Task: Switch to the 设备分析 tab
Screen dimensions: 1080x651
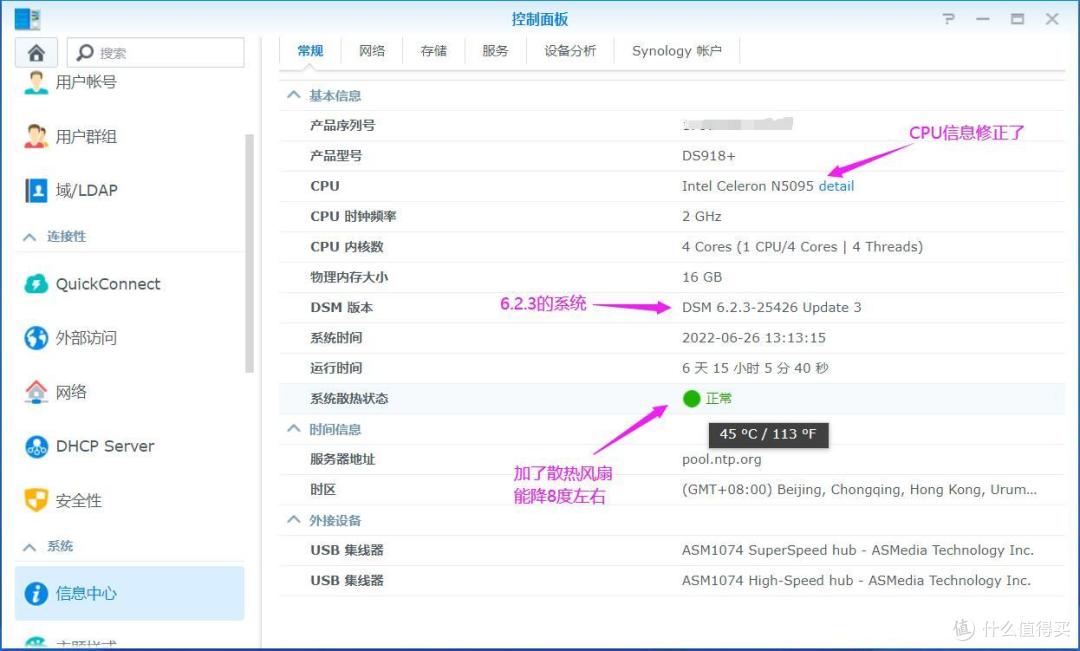Action: point(570,51)
